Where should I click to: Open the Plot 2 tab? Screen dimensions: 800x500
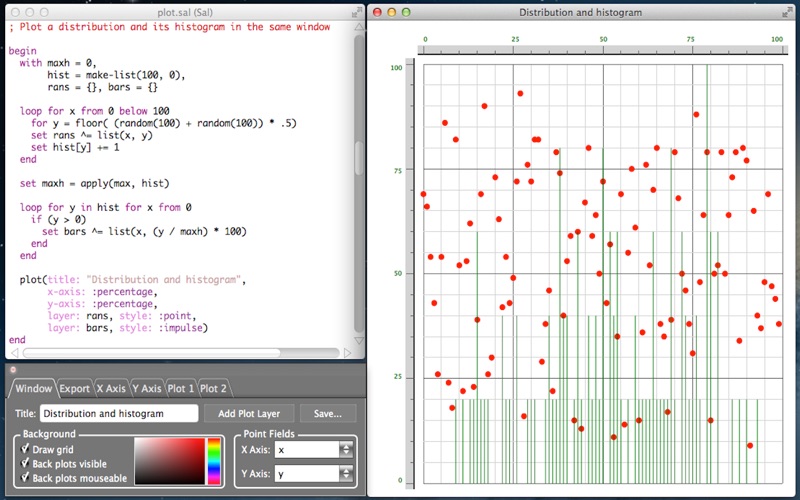(x=213, y=388)
